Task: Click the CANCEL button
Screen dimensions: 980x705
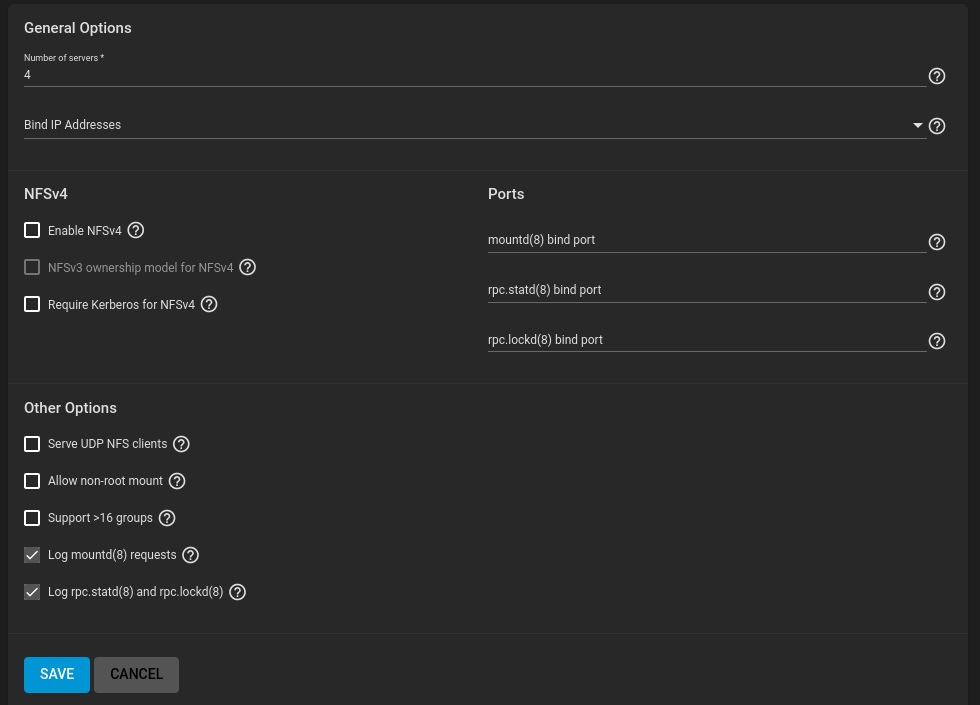Action: [136, 674]
